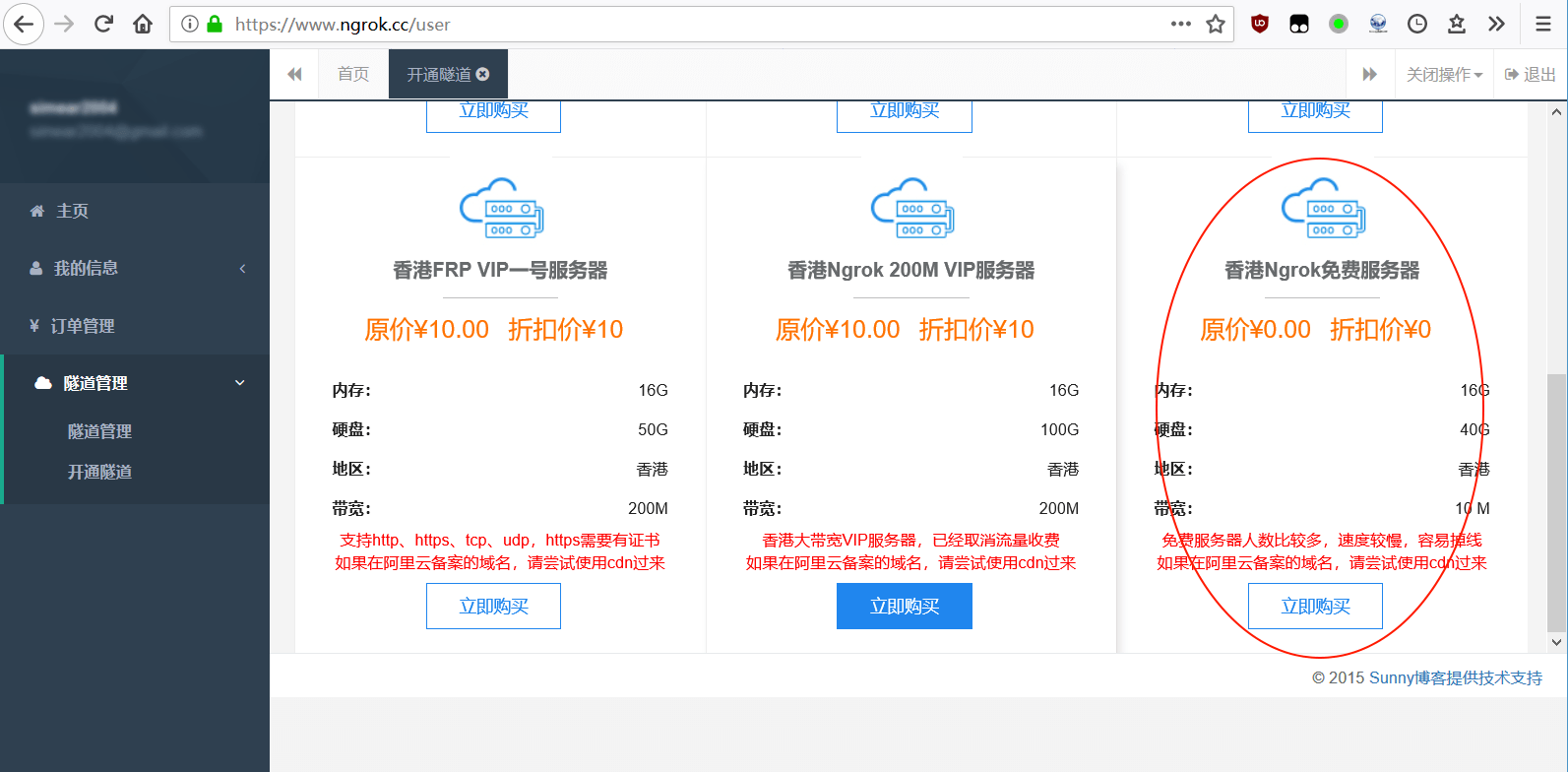Screen dimensions: 1568x772
Task: Select the 香港Ngrok 200M VIP服务器 title
Action: 911,270
